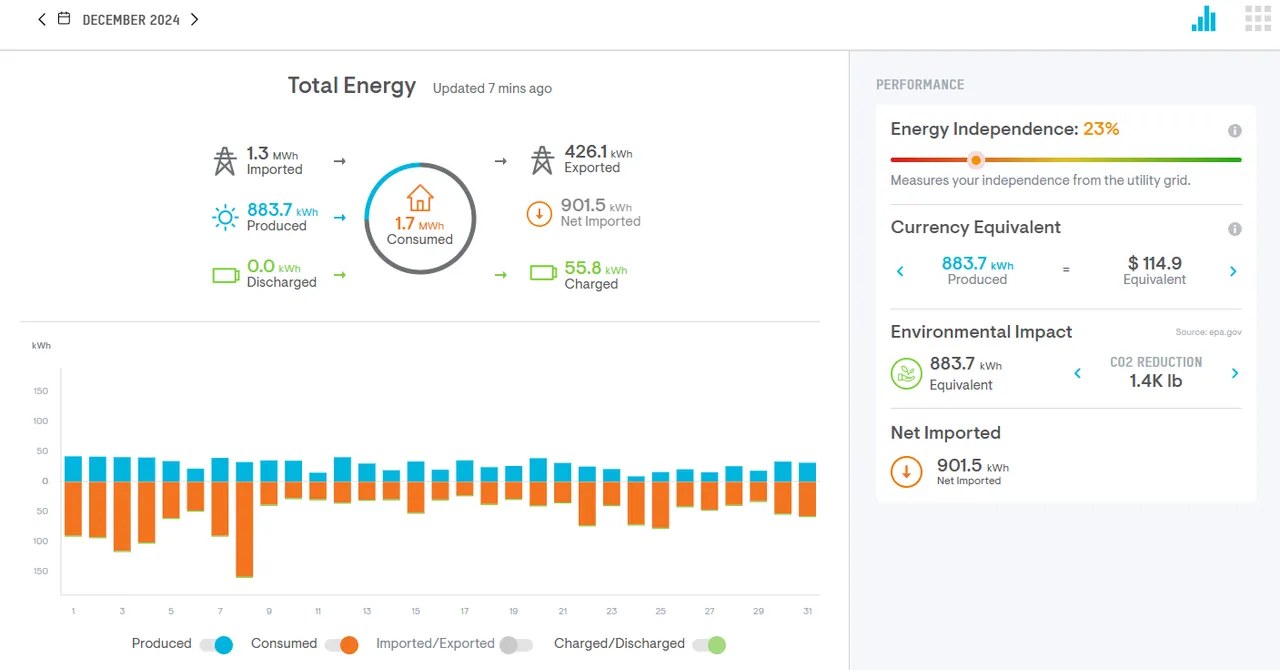This screenshot has height=670, width=1280.
Task: Click the $ 114.9 Equivalent value
Action: pos(1154,263)
